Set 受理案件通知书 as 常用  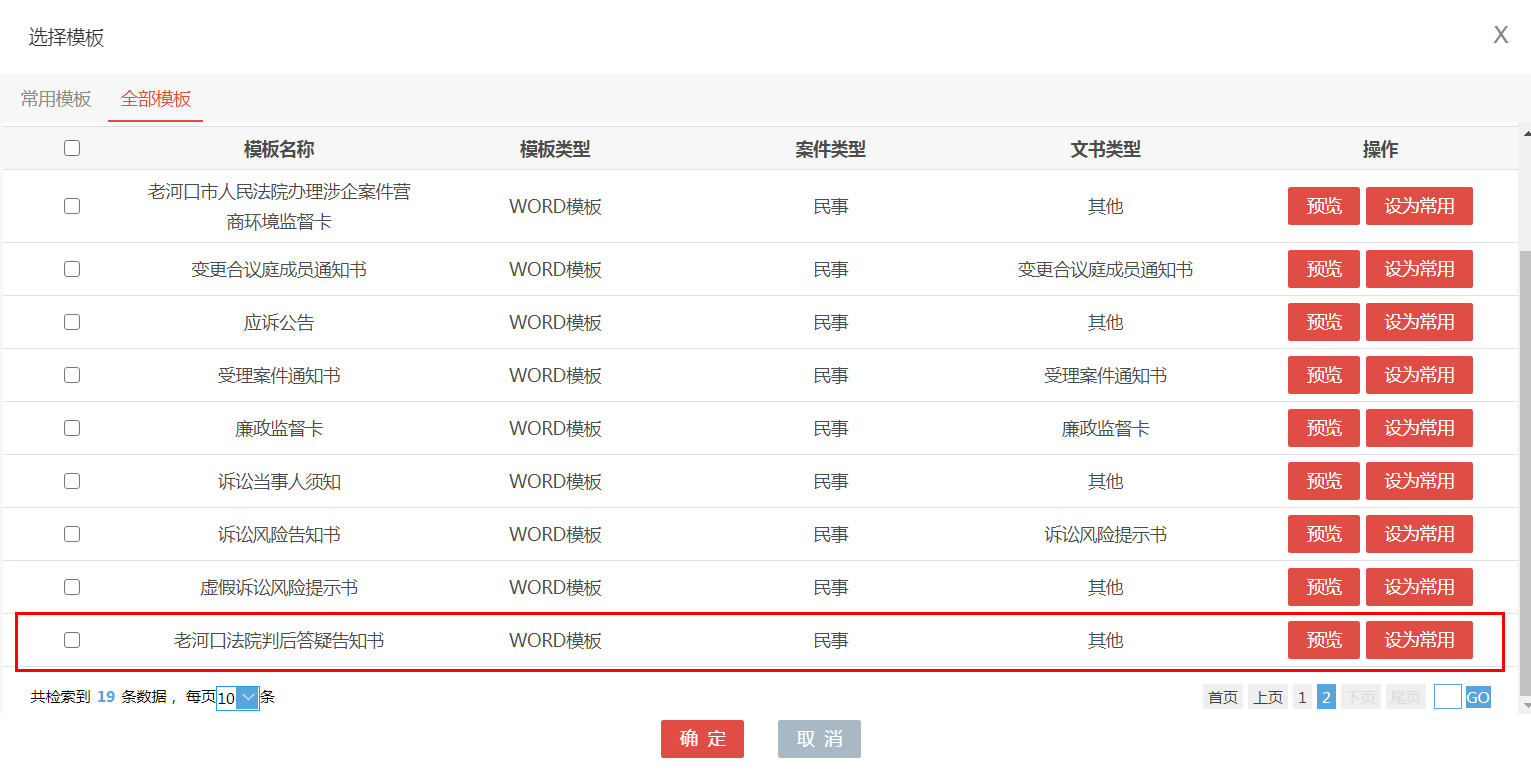tap(1419, 375)
